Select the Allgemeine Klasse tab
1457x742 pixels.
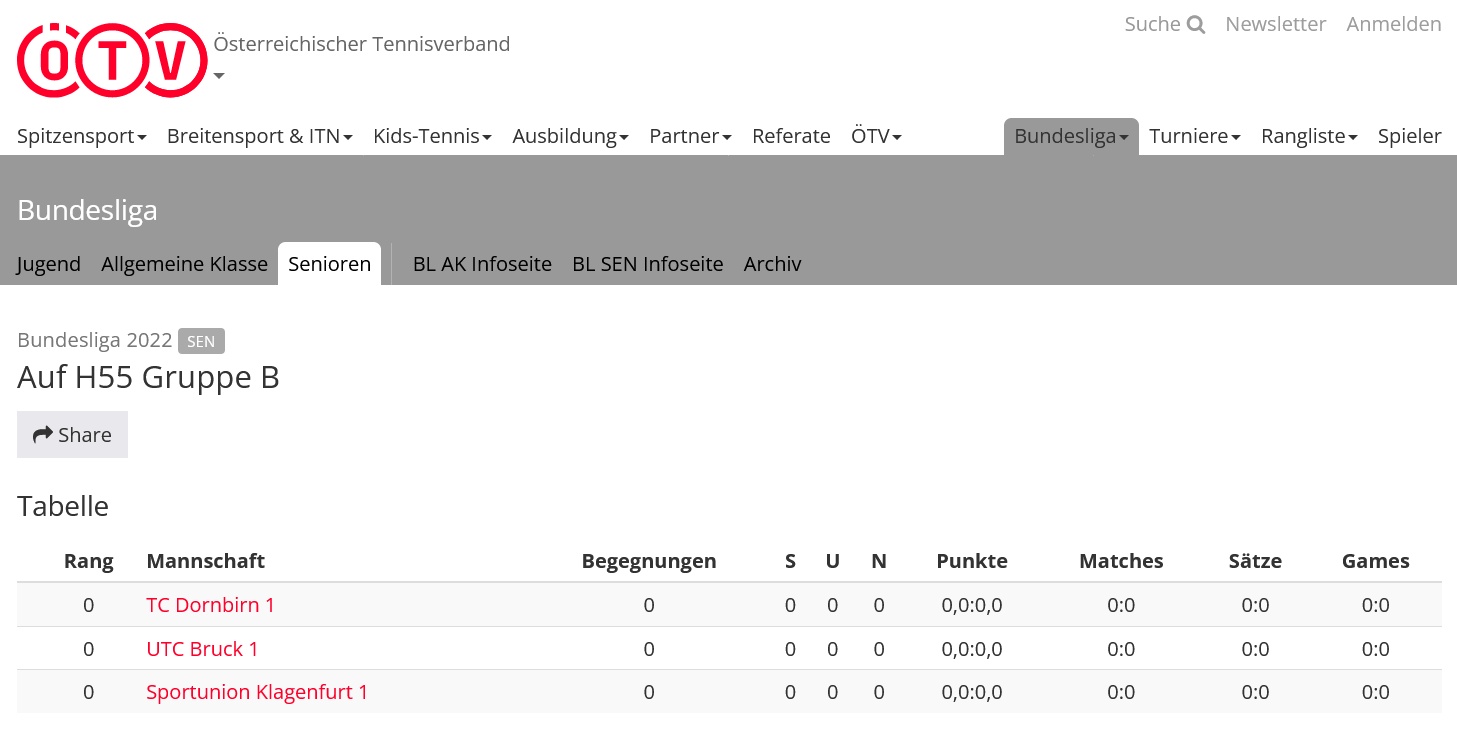click(184, 264)
